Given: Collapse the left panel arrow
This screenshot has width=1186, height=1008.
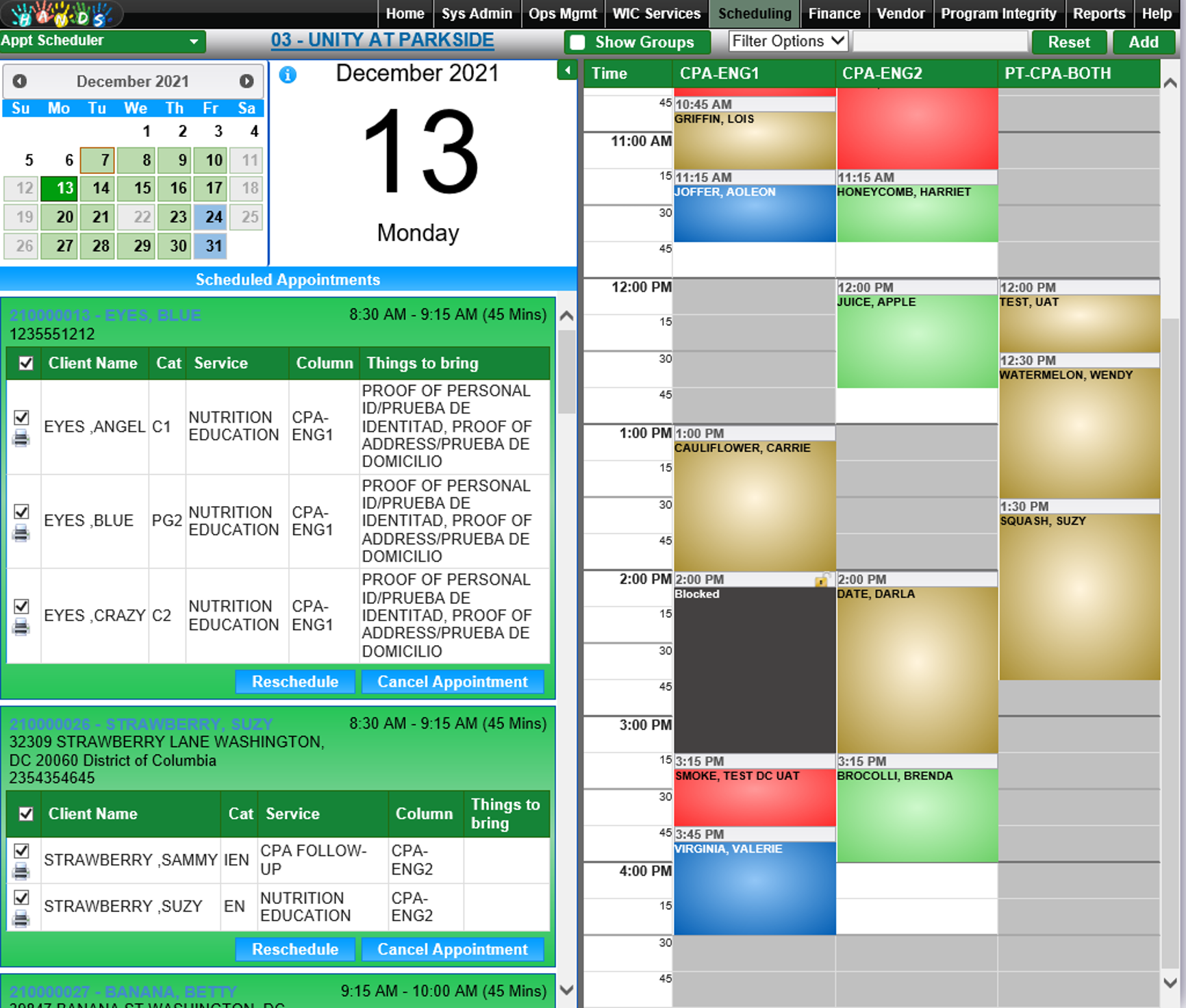Looking at the screenshot, I should 567,71.
